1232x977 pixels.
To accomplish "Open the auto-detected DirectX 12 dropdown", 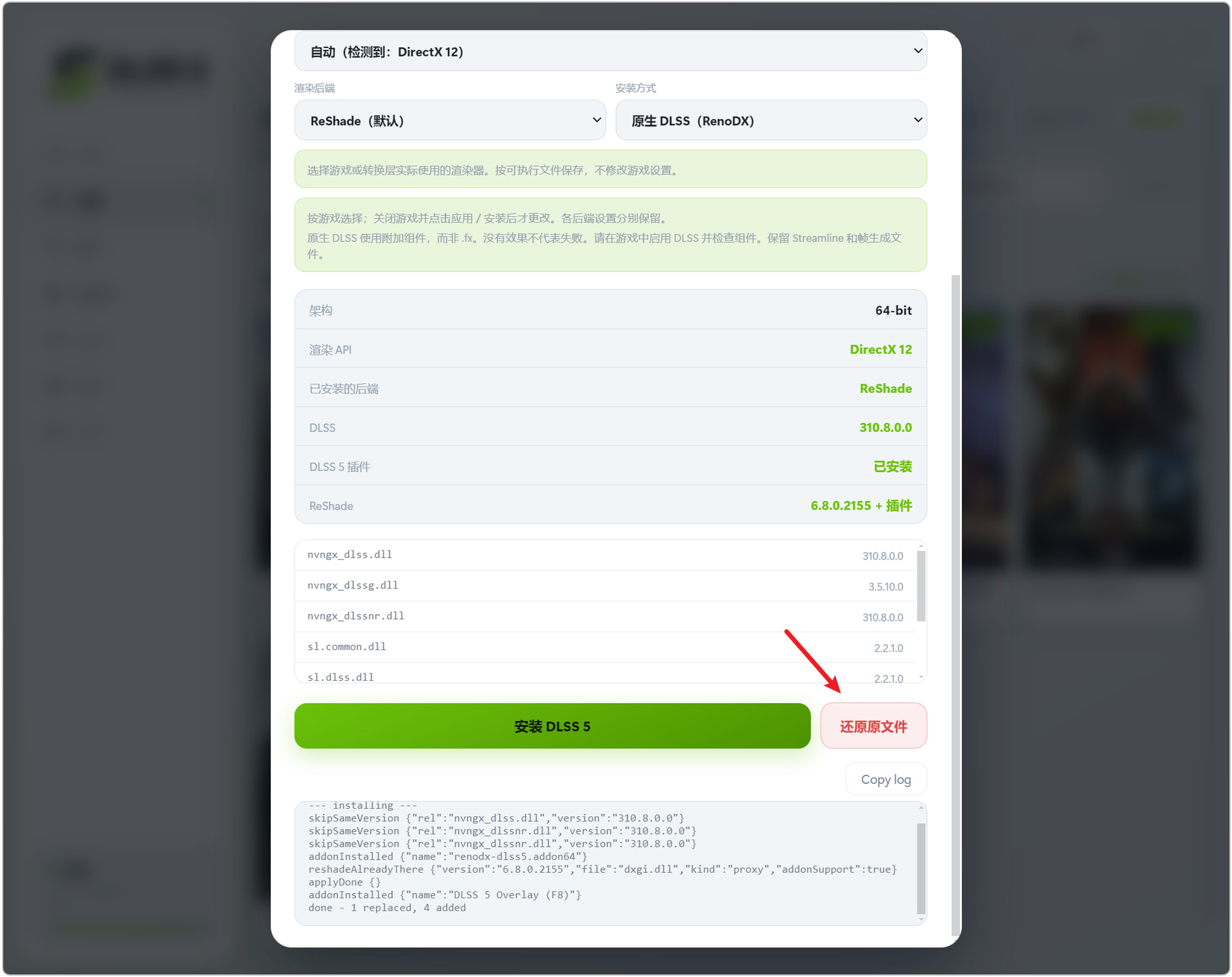I will [610, 51].
